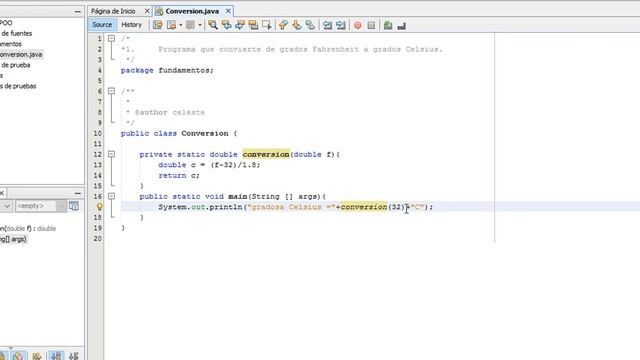640x360 pixels.
Task: Click line number 20 in the gutter
Action: click(x=97, y=238)
